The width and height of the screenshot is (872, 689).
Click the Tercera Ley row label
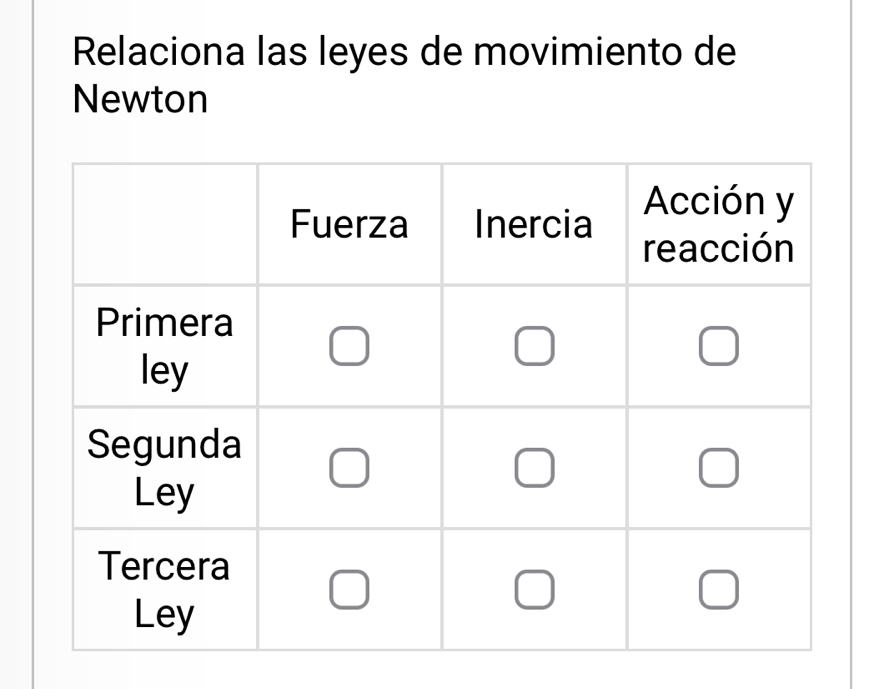165,590
